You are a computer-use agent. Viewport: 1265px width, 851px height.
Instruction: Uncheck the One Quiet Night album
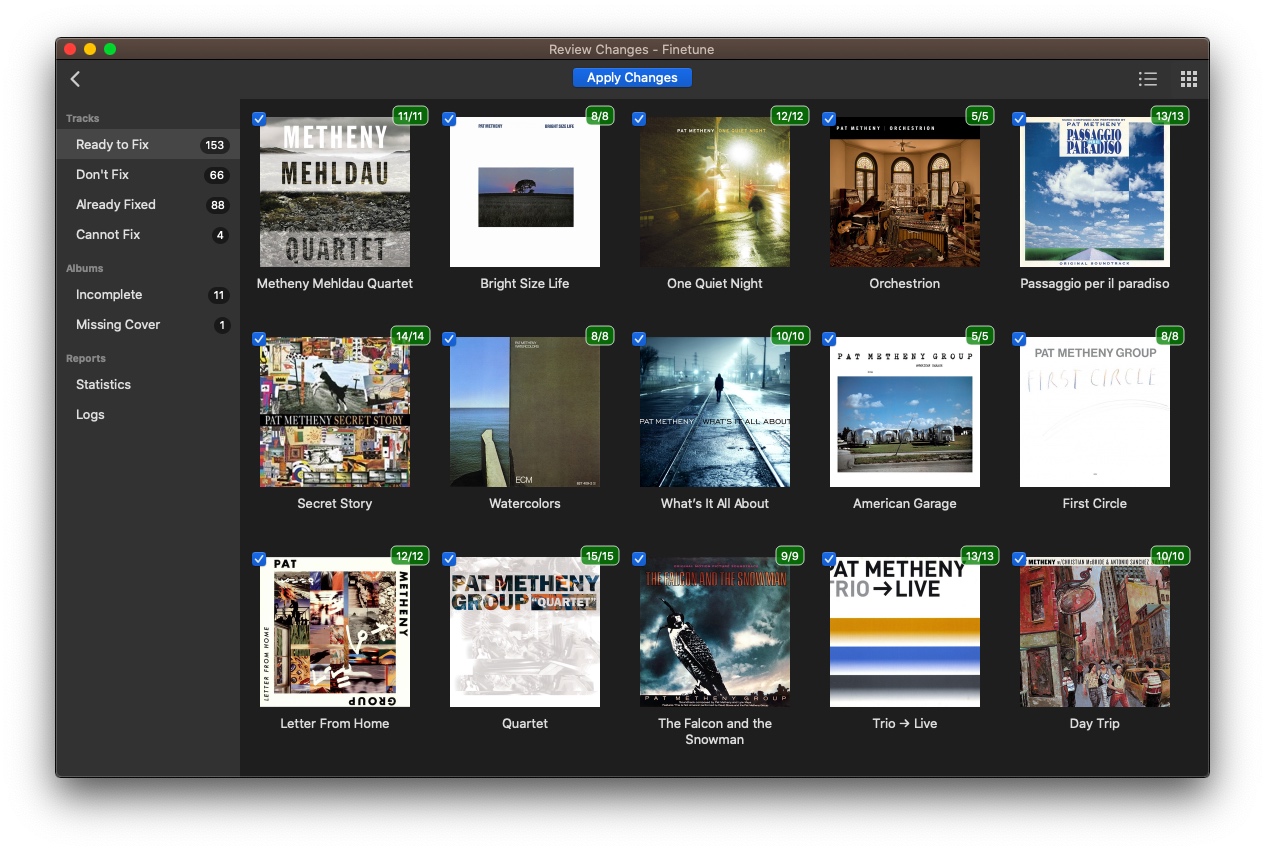[639, 119]
